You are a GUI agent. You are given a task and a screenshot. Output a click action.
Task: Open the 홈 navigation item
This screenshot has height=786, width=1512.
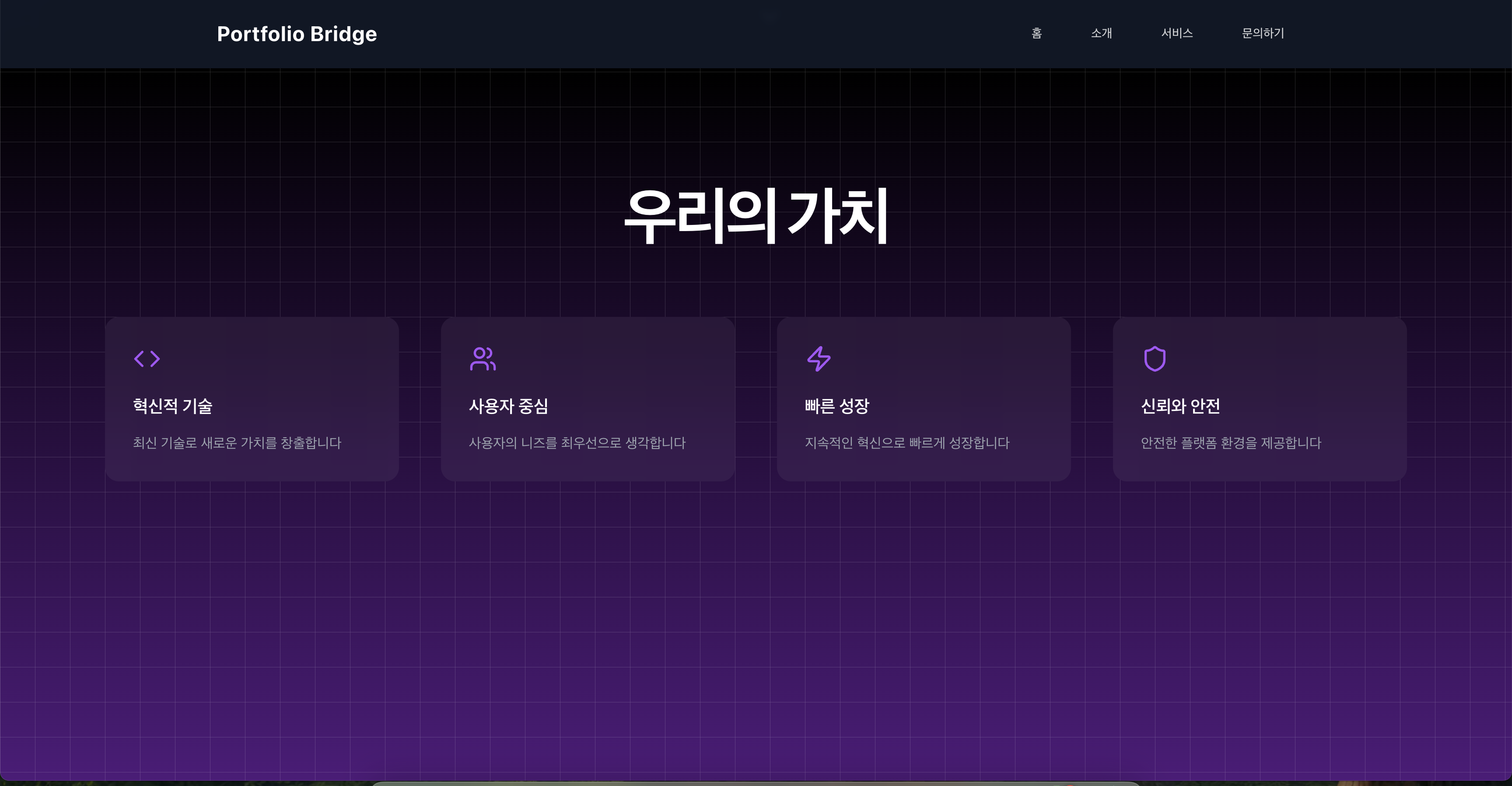point(1036,33)
